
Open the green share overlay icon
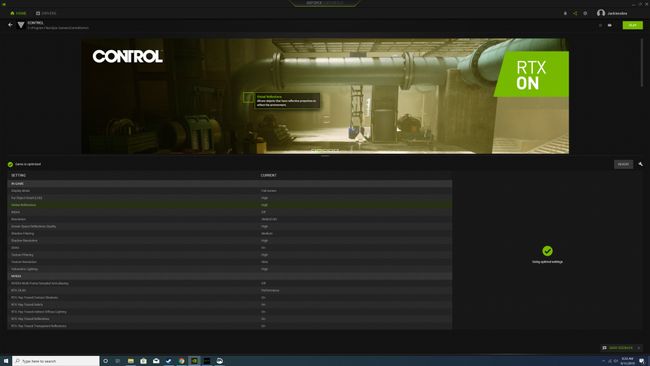tap(575, 13)
